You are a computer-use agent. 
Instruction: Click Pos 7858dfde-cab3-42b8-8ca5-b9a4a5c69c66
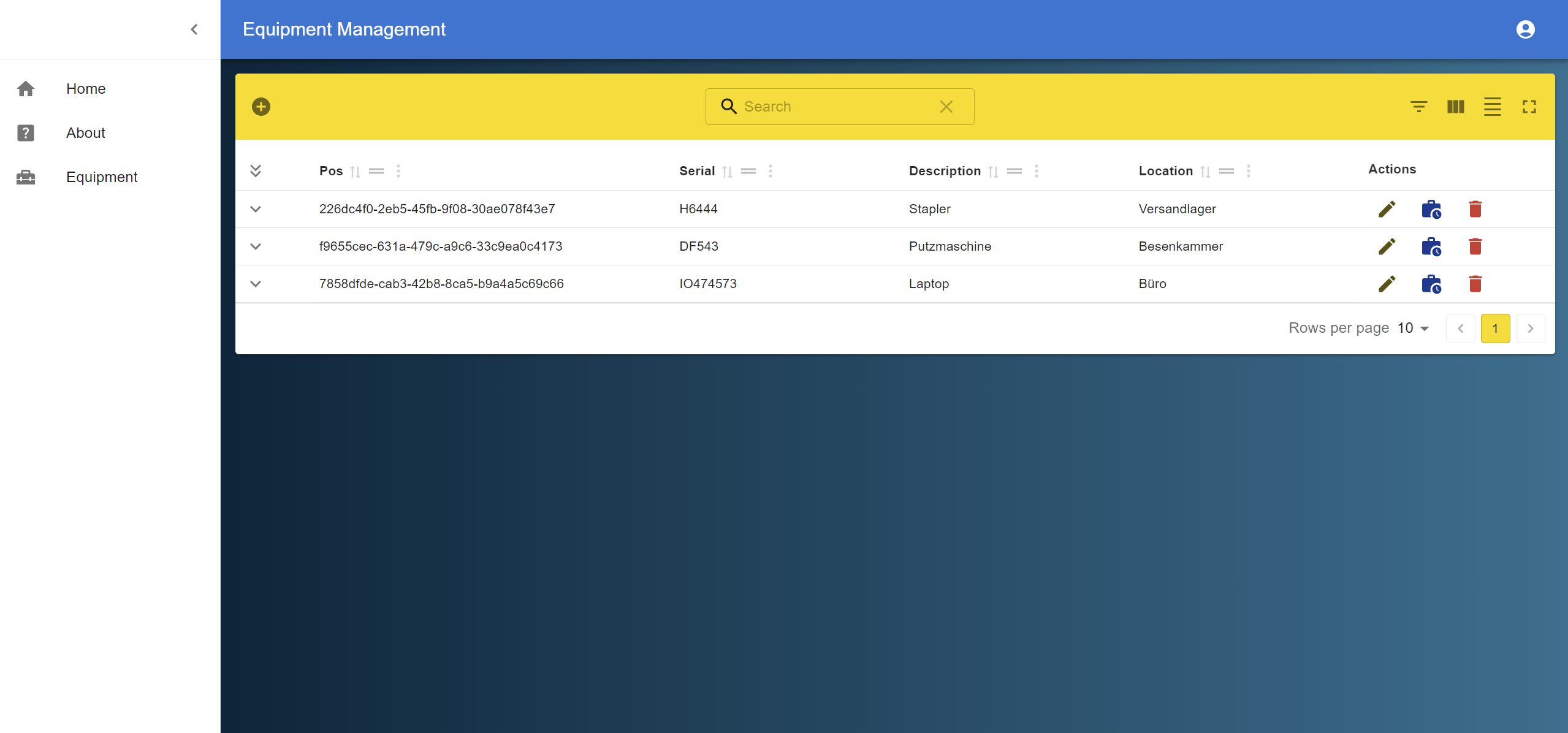click(x=441, y=284)
